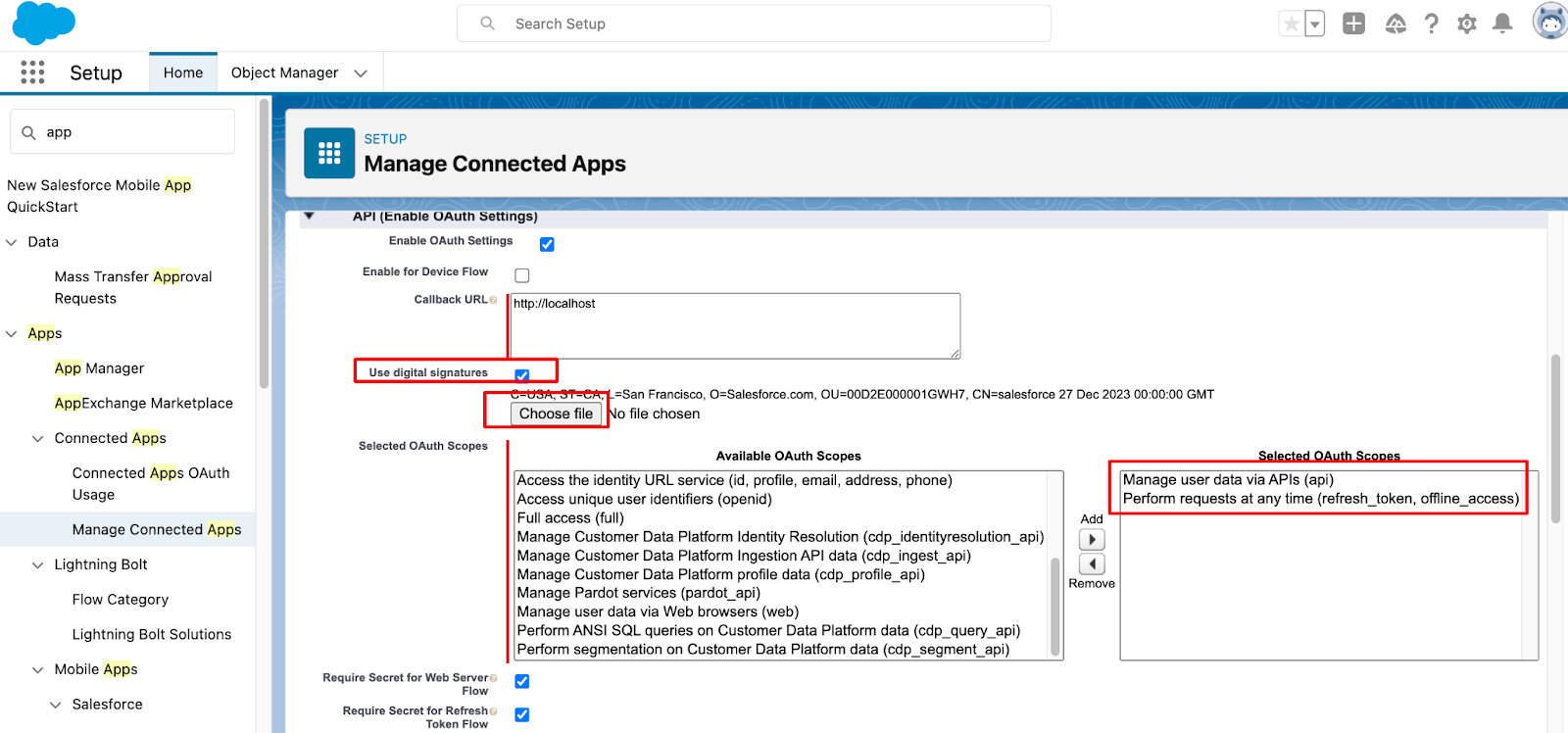Open the user profile avatar
The image size is (1568, 733).
[x=1549, y=22]
